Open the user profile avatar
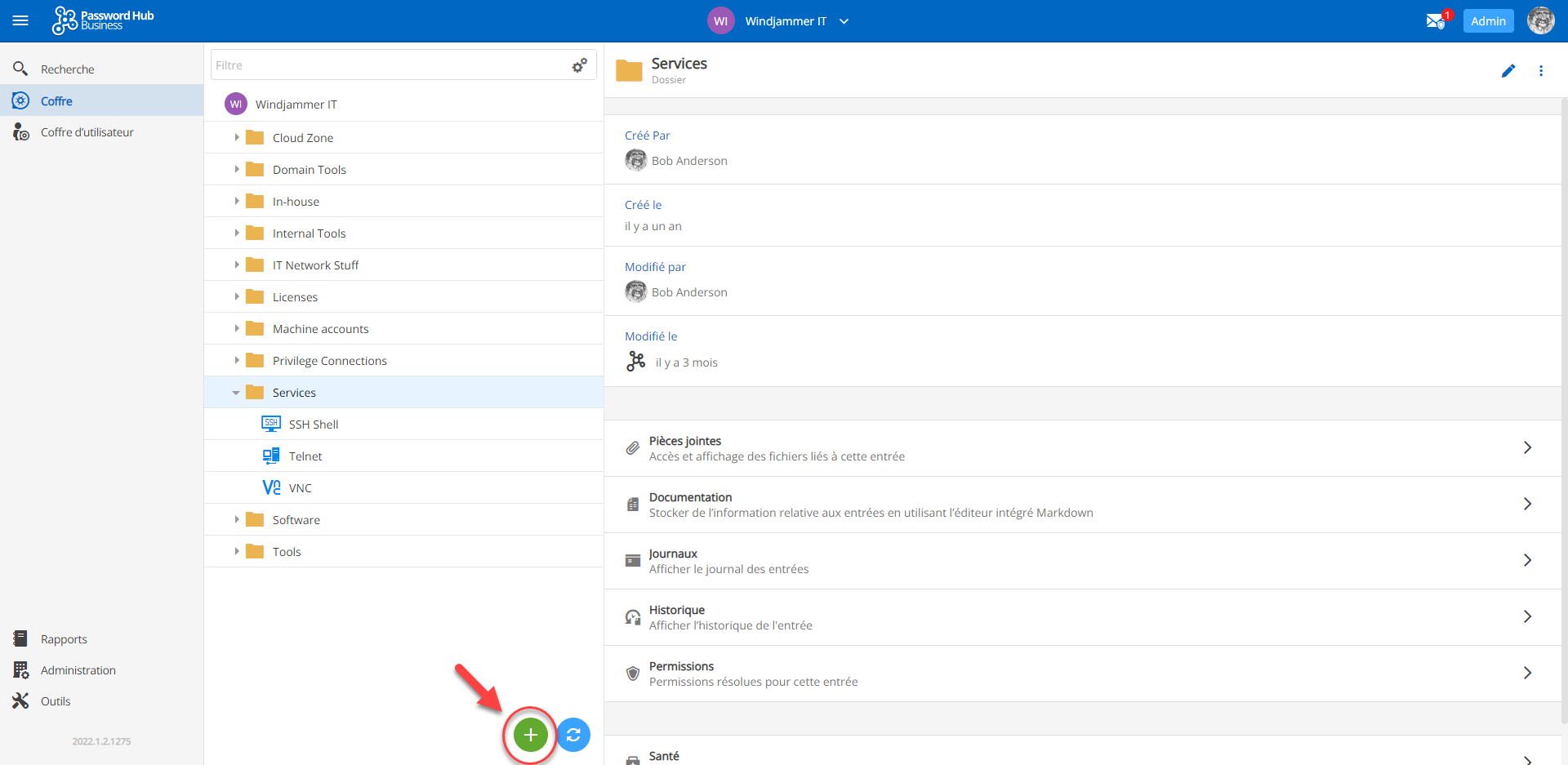The image size is (1568, 765). tap(1540, 21)
